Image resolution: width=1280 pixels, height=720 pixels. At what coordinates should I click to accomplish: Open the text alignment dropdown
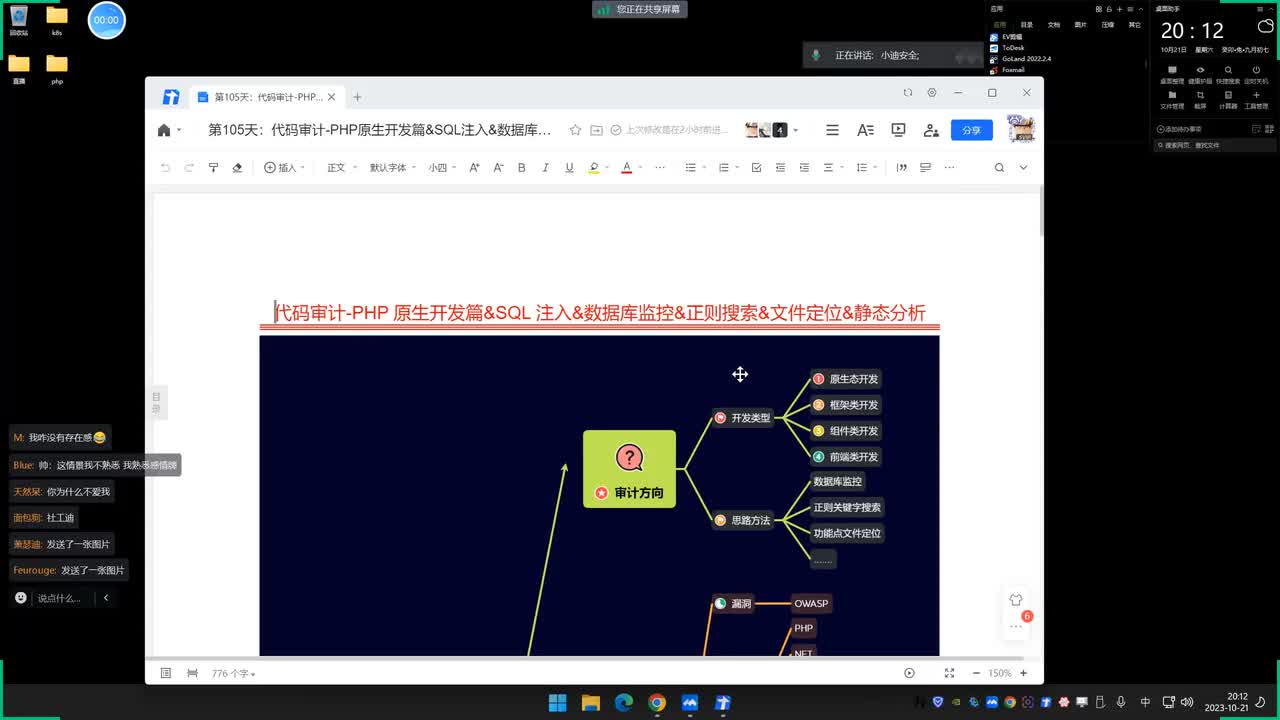(833, 168)
